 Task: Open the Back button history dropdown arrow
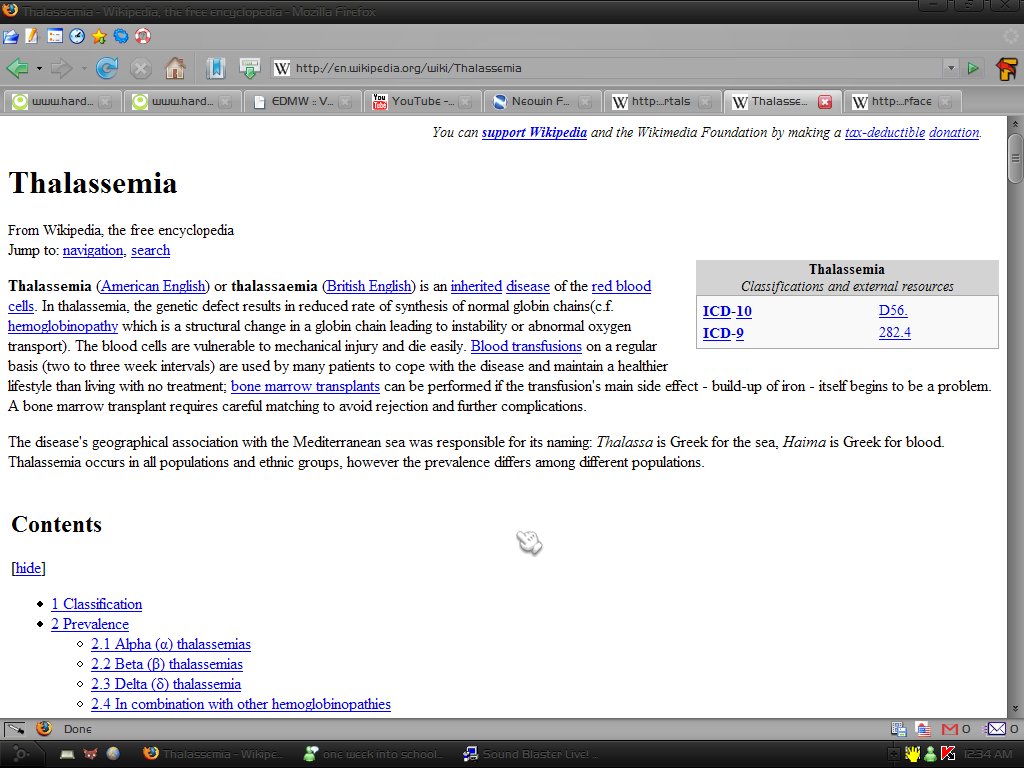point(39,68)
